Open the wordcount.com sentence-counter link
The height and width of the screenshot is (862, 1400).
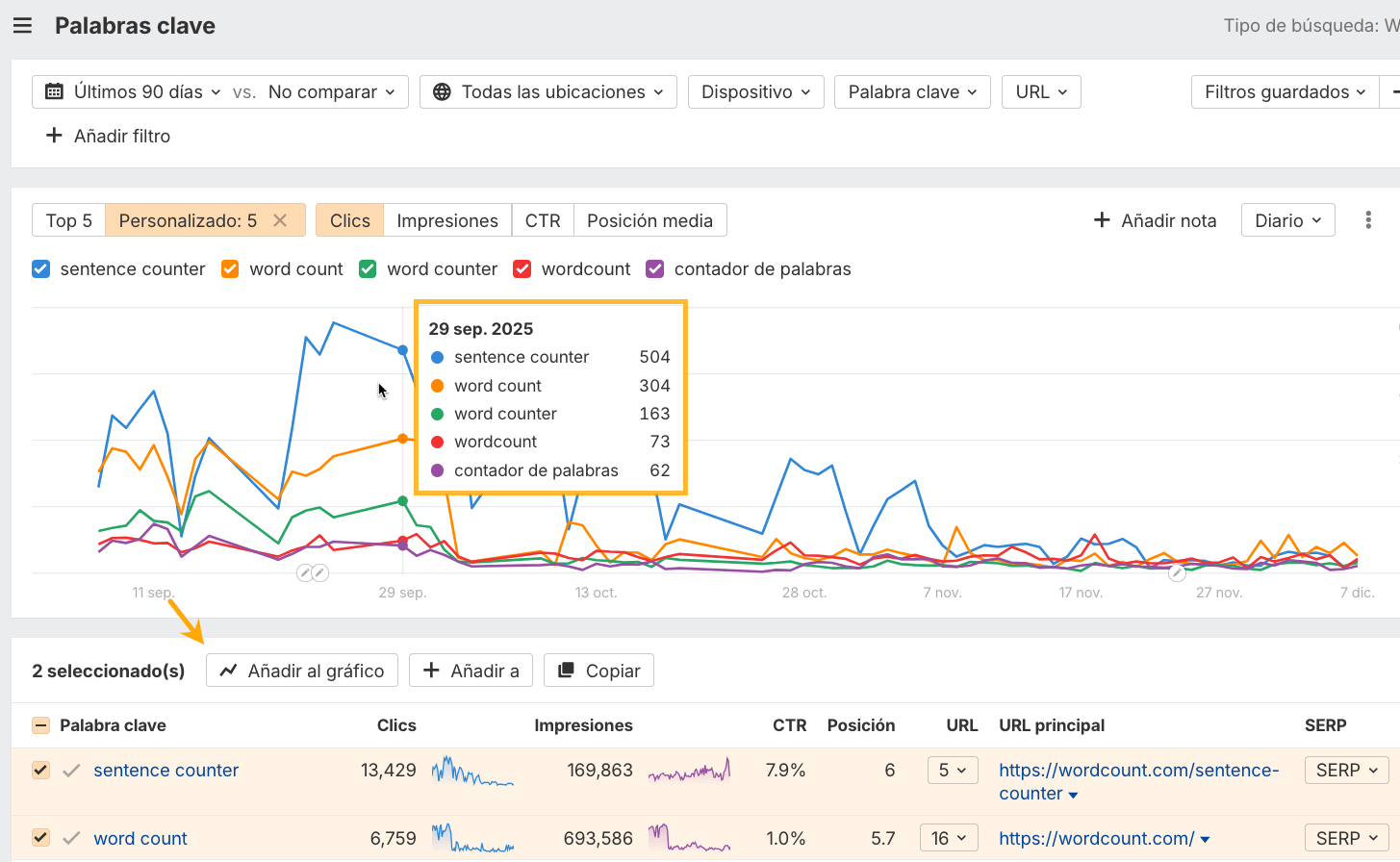coord(1139,770)
